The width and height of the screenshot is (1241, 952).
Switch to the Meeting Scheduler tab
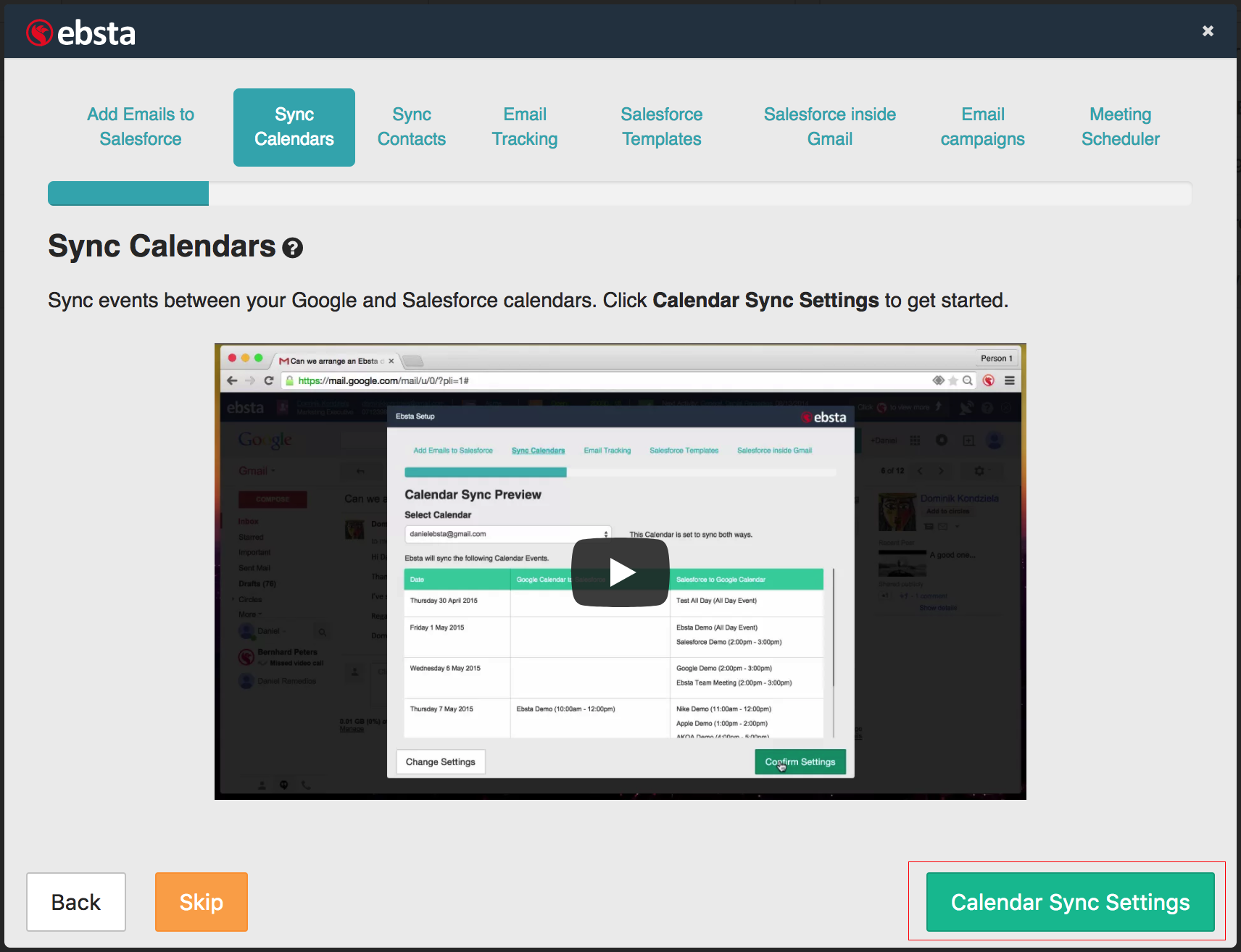[x=1120, y=127]
